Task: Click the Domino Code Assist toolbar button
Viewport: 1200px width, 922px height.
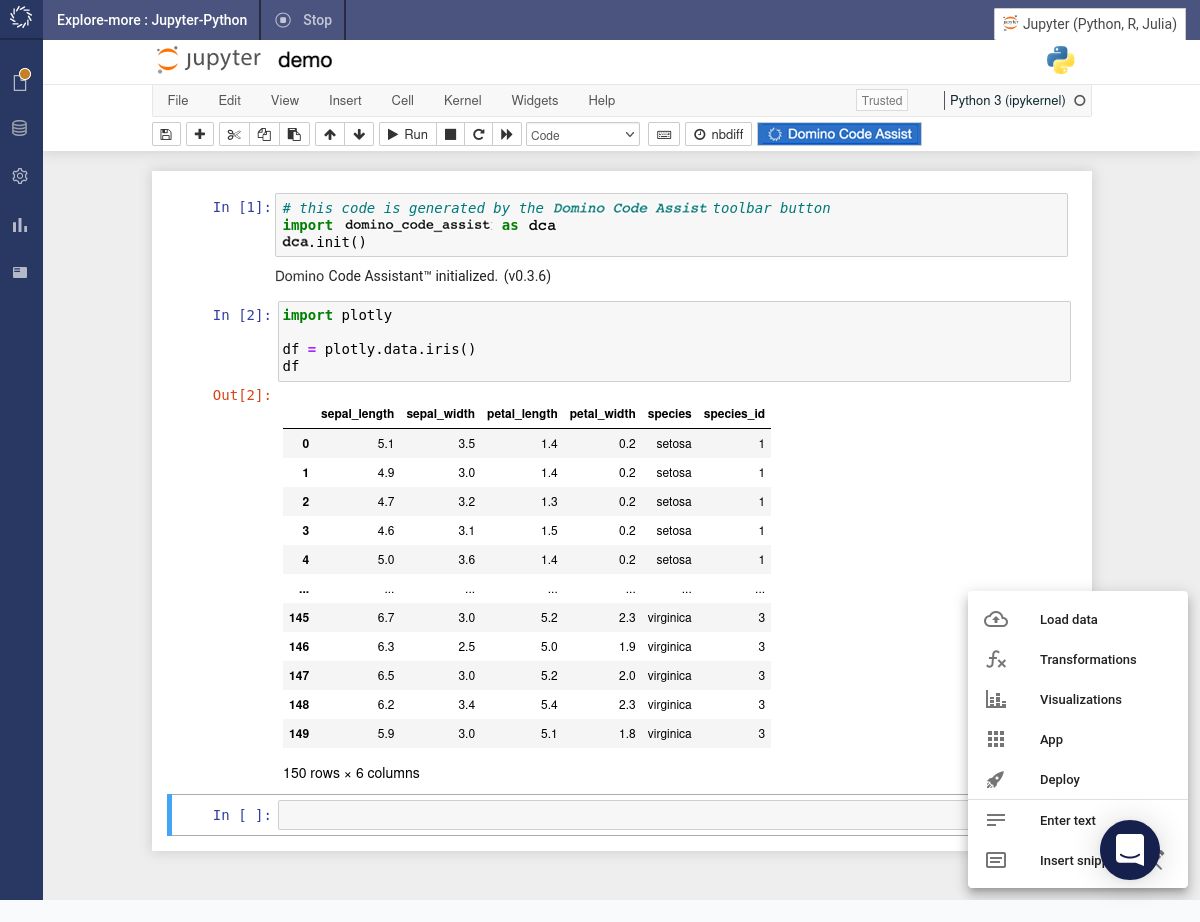Action: point(839,134)
